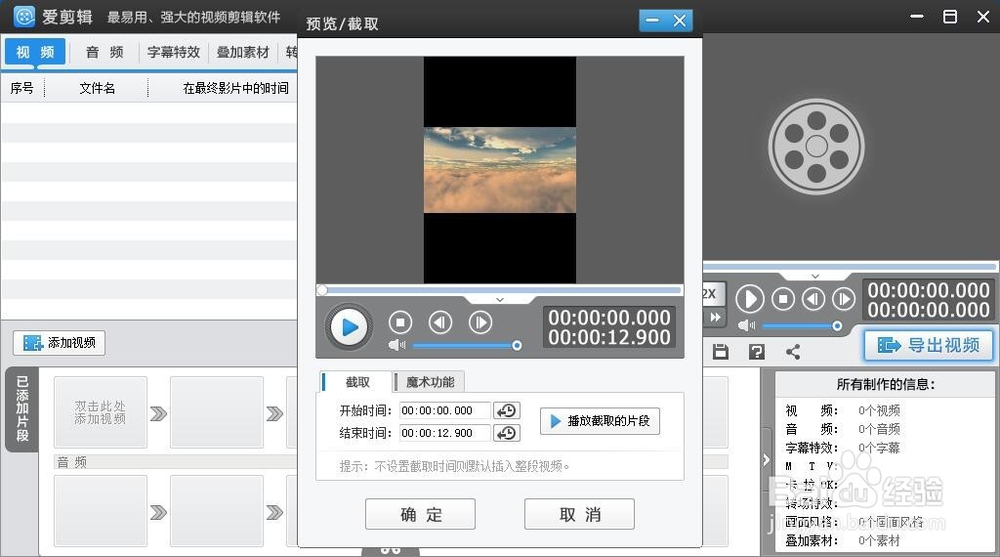Click the 文件名 column header
1000x557 pixels.
(x=97, y=88)
